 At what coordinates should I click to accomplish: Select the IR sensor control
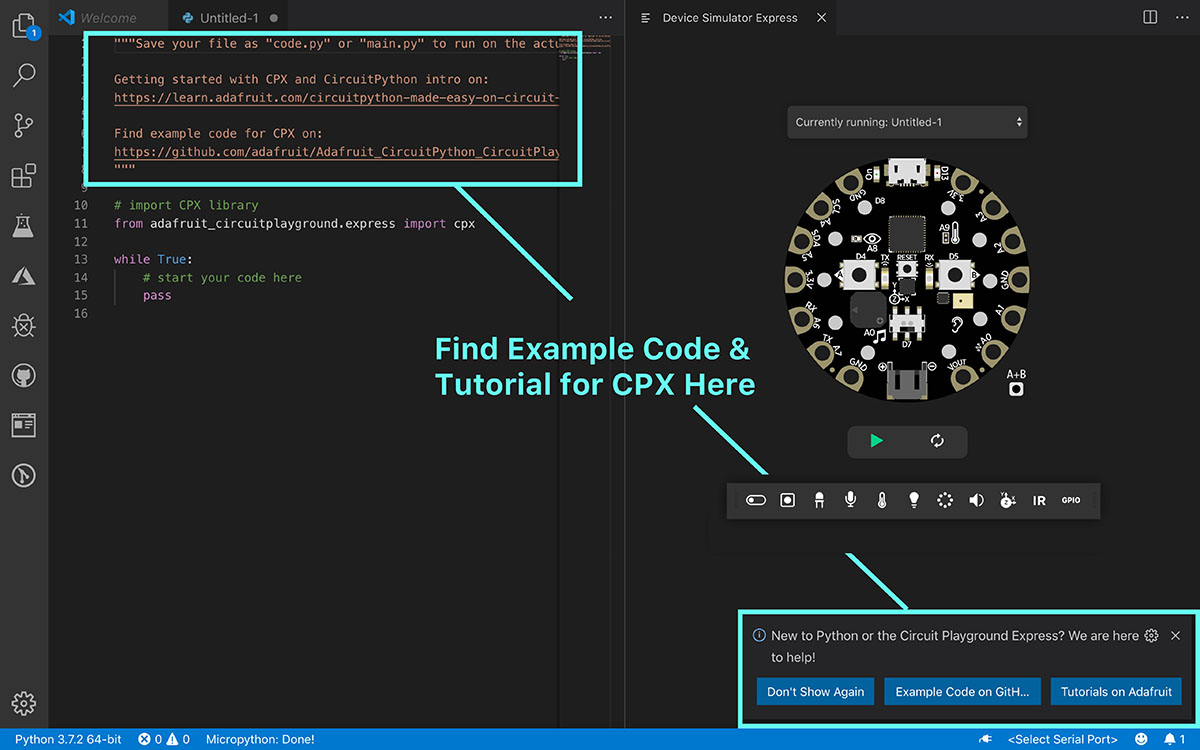[x=1039, y=500]
